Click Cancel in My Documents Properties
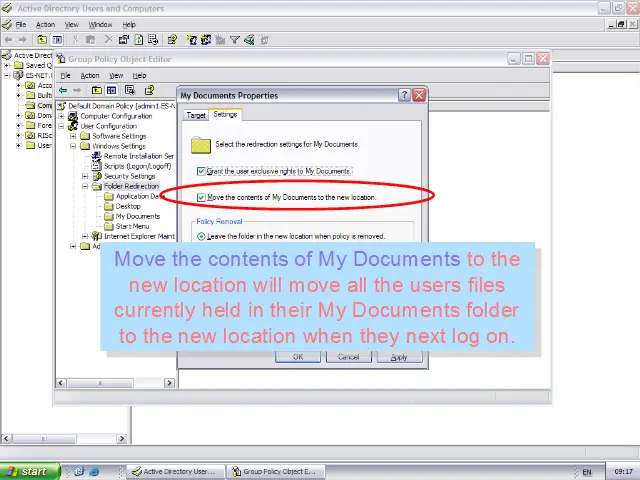The image size is (640, 480). pyautogui.click(x=349, y=357)
